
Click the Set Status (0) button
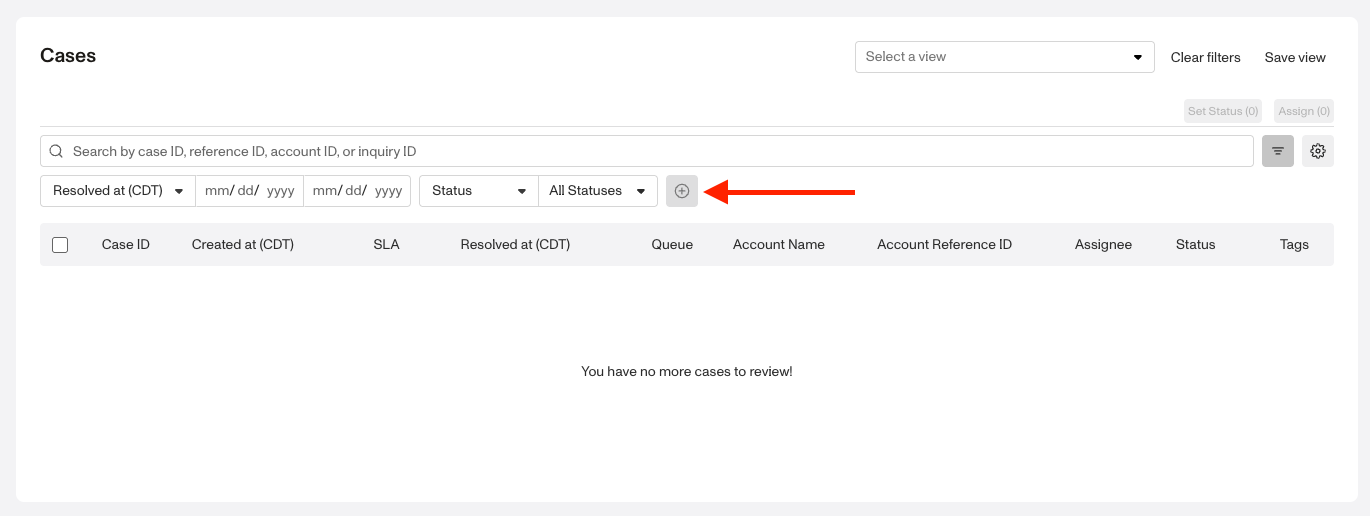pyautogui.click(x=1223, y=111)
